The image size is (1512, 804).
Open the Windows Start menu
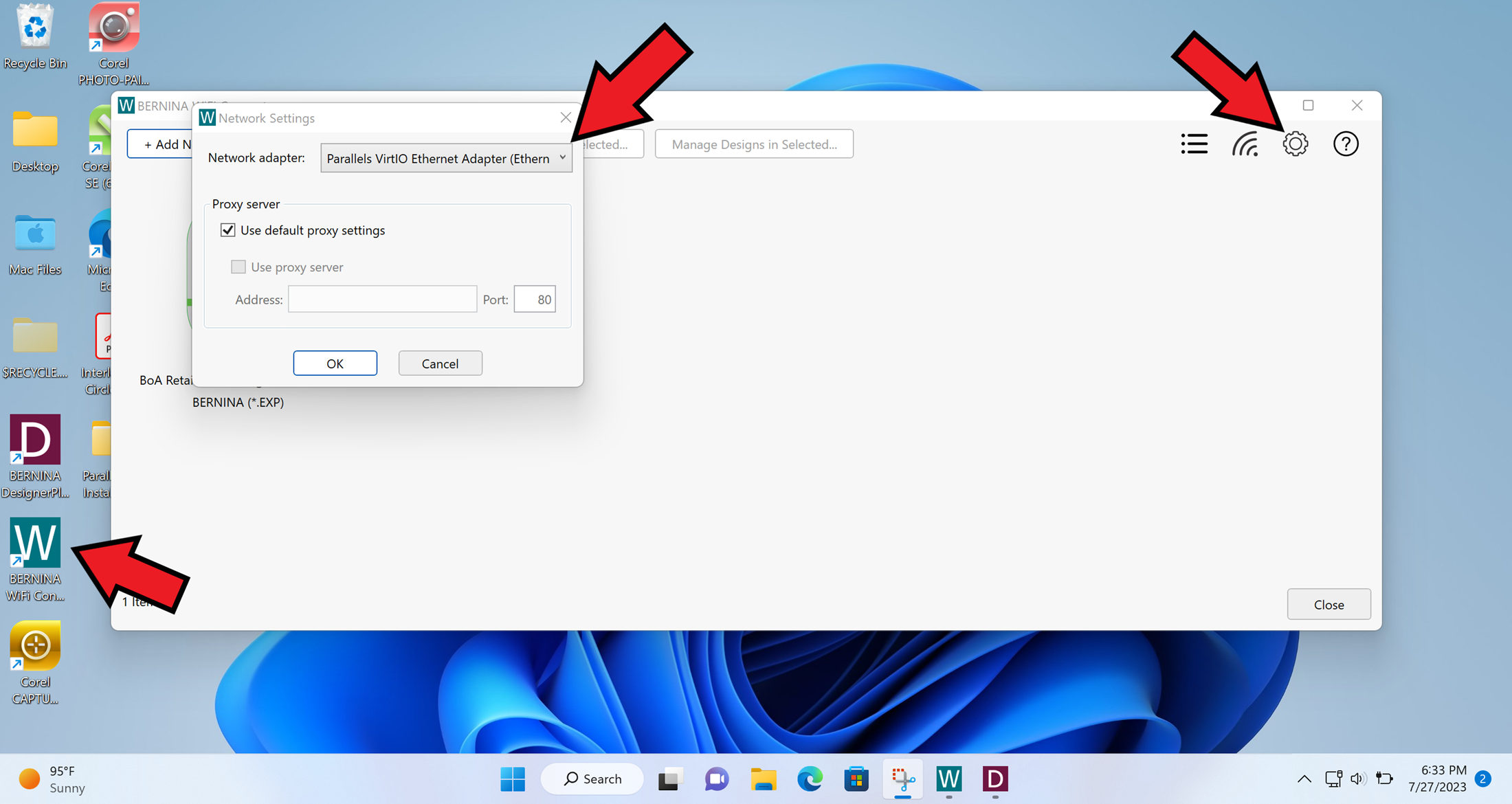[x=513, y=779]
